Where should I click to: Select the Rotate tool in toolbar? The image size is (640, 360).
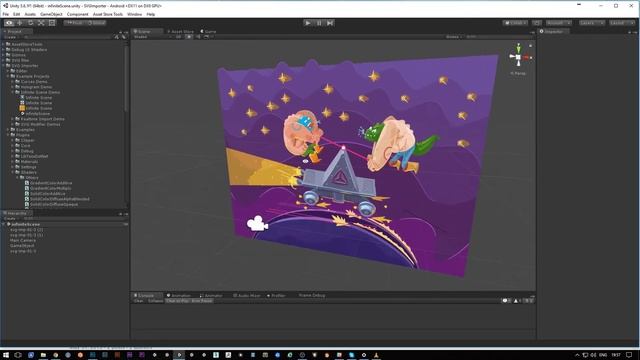tap(30, 23)
